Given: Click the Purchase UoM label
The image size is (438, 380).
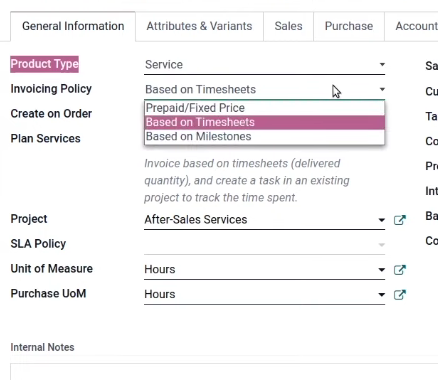Looking at the screenshot, I should [48, 294].
